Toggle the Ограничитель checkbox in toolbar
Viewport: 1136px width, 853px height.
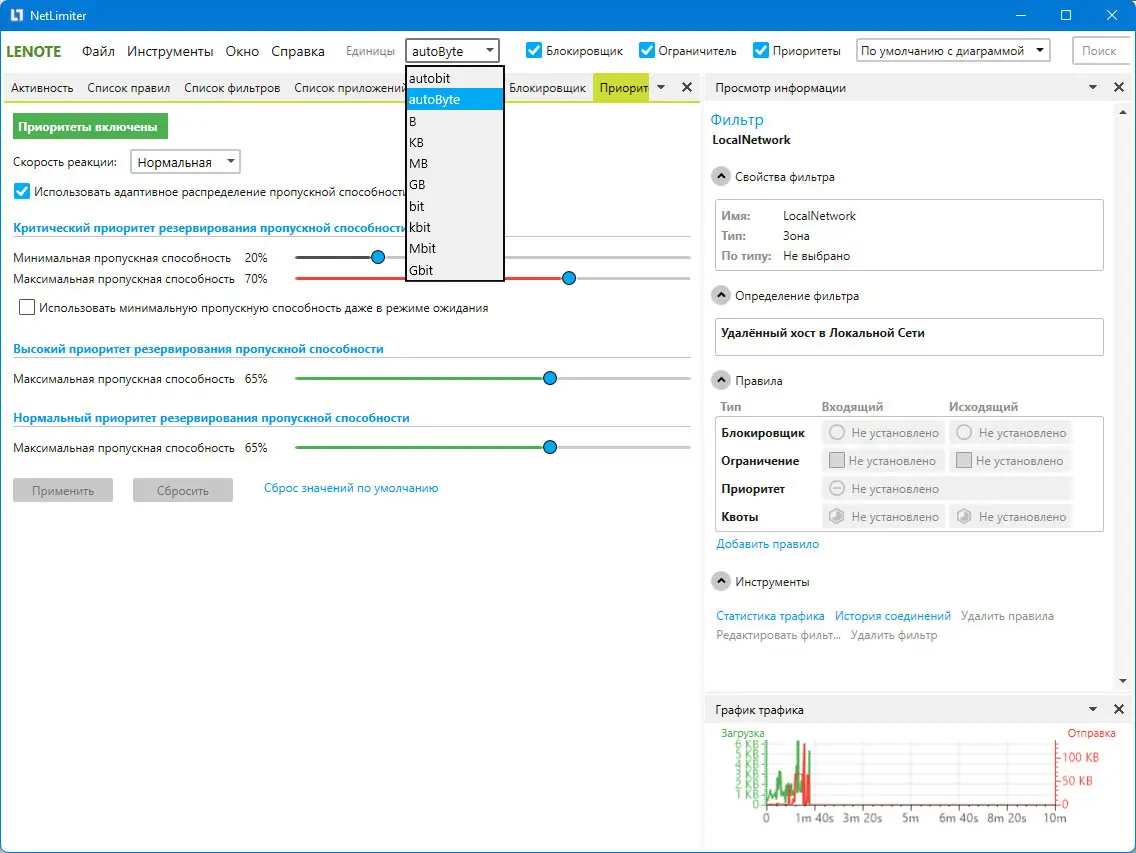(647, 50)
